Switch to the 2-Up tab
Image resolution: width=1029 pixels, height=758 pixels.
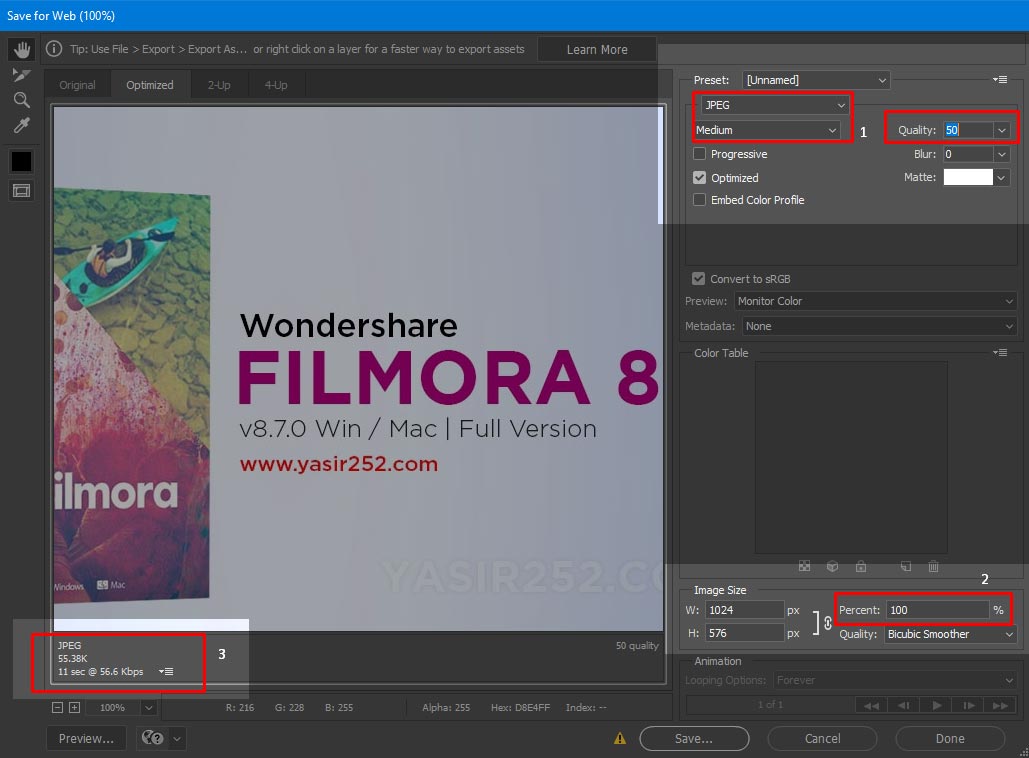(219, 85)
